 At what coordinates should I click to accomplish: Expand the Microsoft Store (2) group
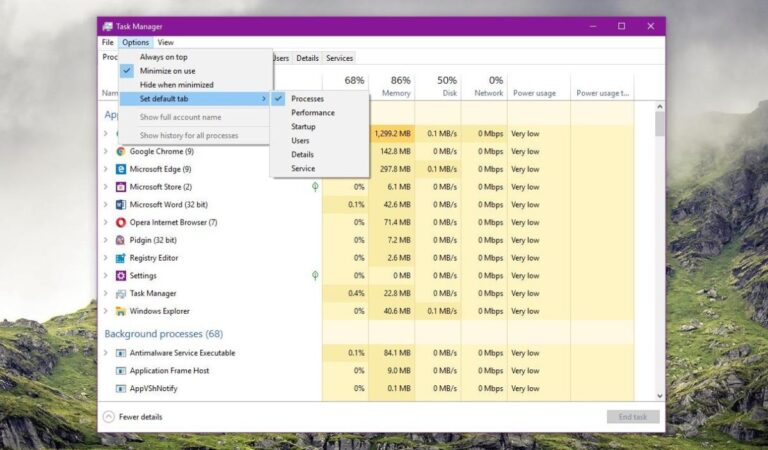pos(106,187)
